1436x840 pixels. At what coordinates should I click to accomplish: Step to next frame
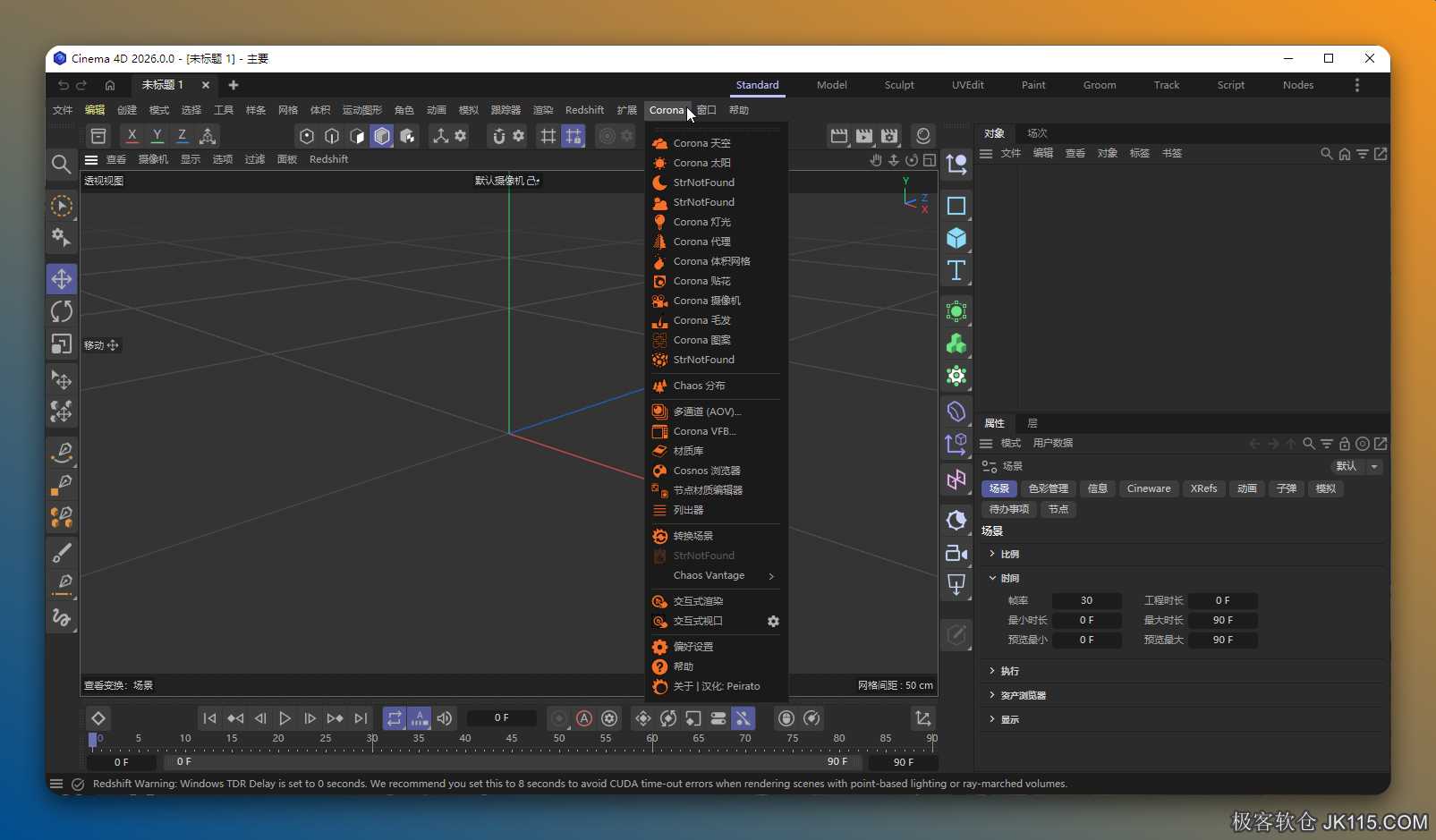pyautogui.click(x=310, y=718)
